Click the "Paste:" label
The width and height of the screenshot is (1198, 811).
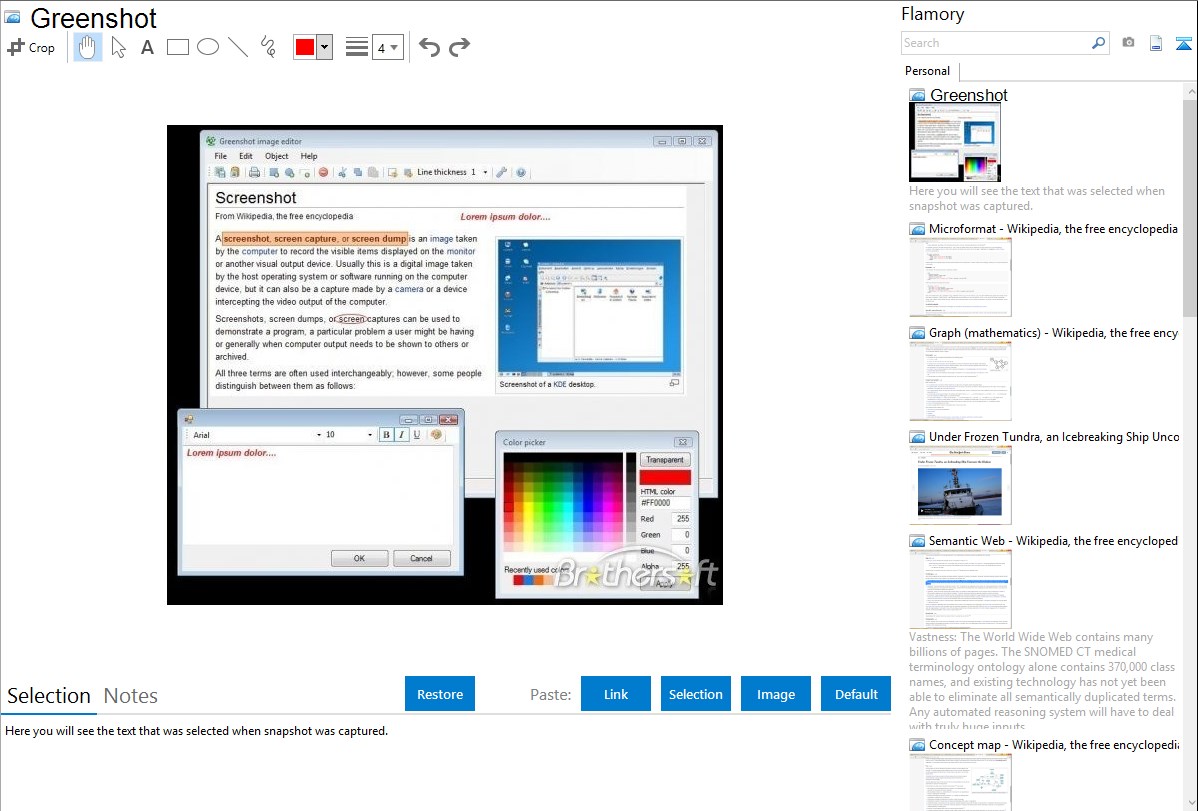point(550,694)
